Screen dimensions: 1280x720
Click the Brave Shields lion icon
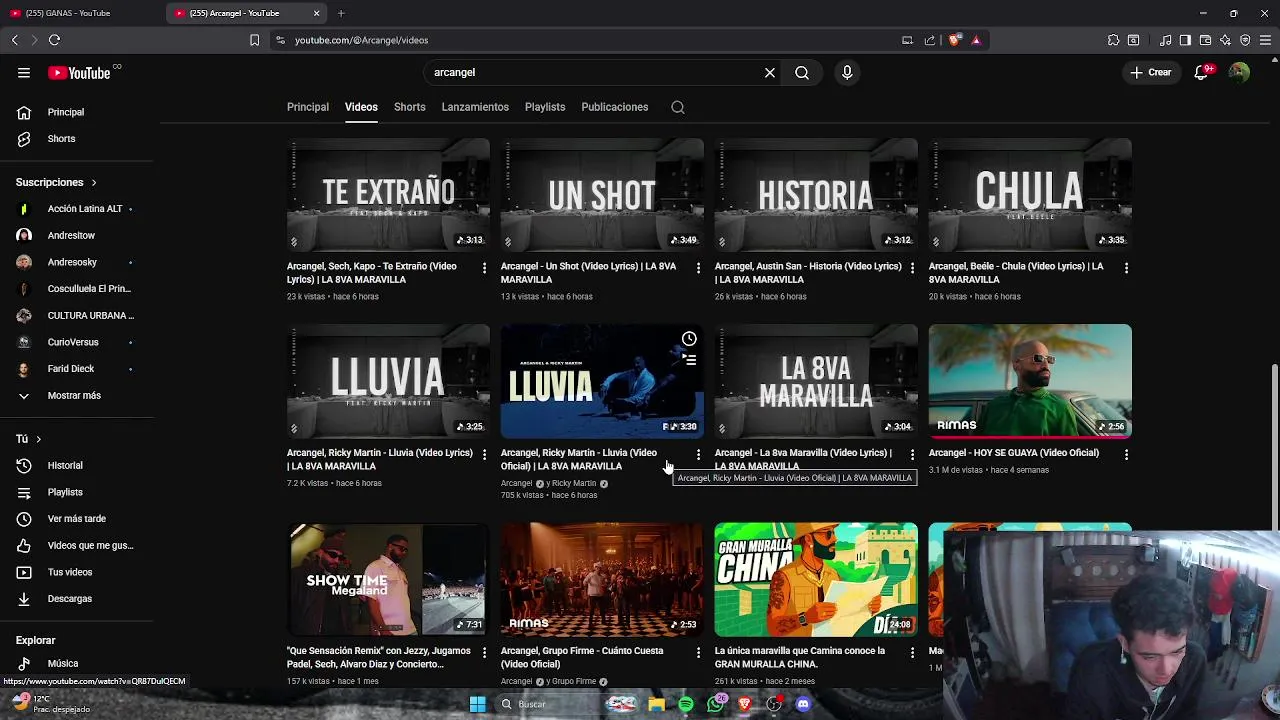point(954,40)
